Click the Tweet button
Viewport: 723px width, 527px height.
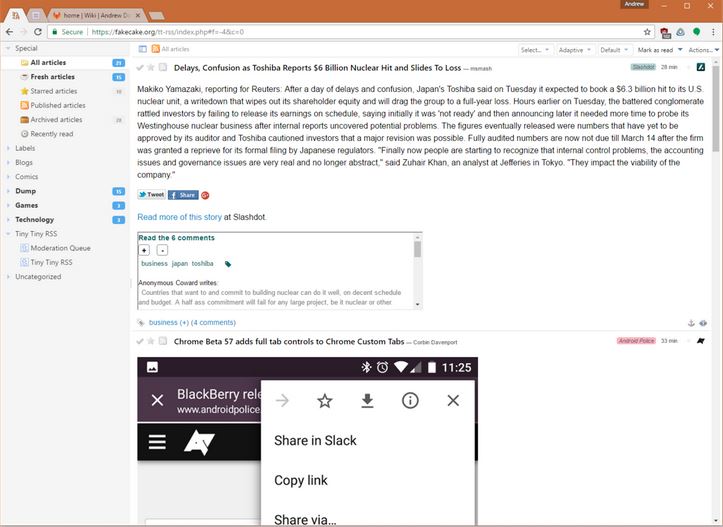(151, 195)
